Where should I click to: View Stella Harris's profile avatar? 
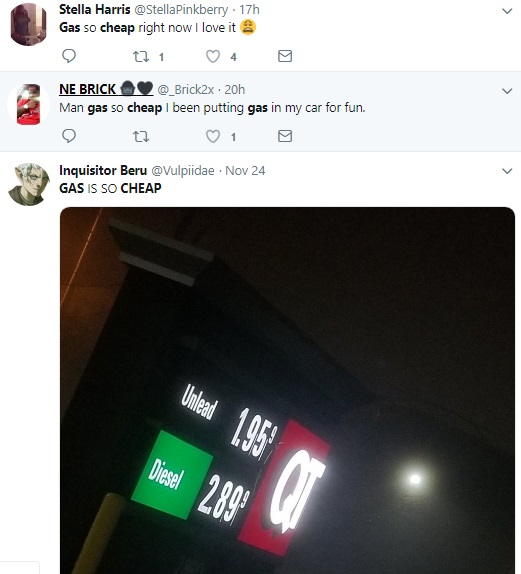pos(29,24)
